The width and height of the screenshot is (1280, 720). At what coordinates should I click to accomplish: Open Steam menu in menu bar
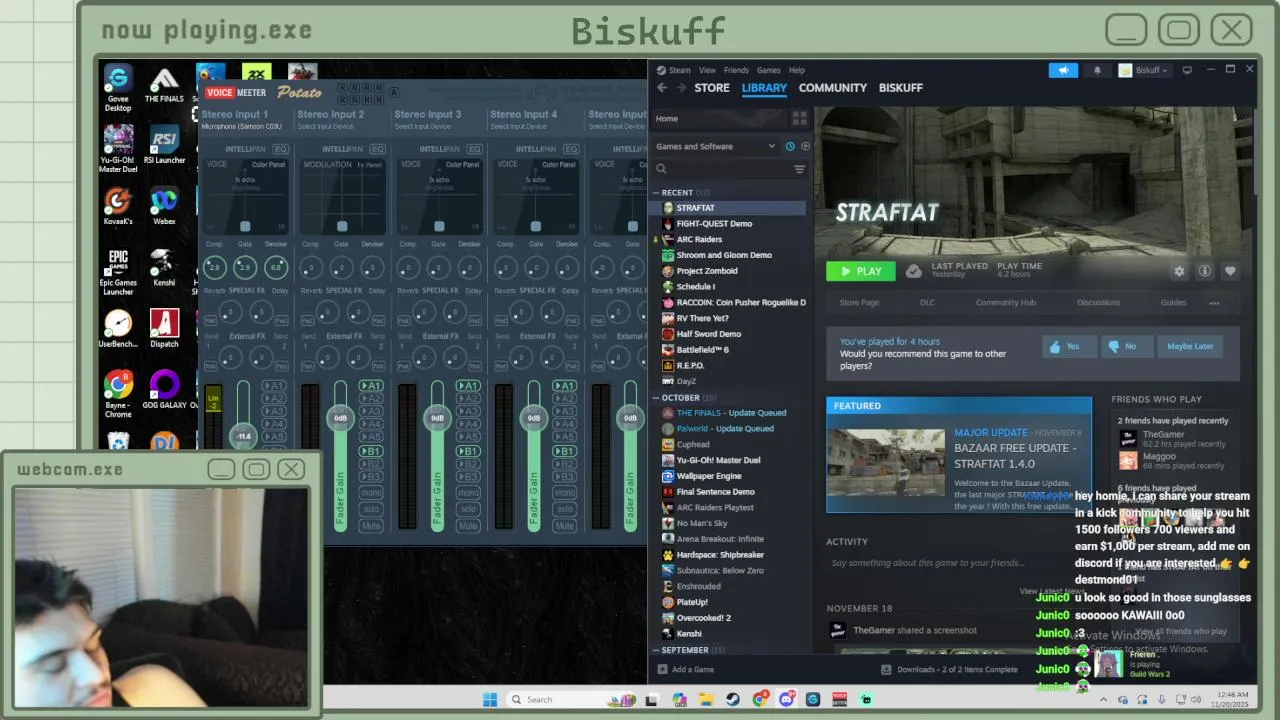(x=680, y=70)
